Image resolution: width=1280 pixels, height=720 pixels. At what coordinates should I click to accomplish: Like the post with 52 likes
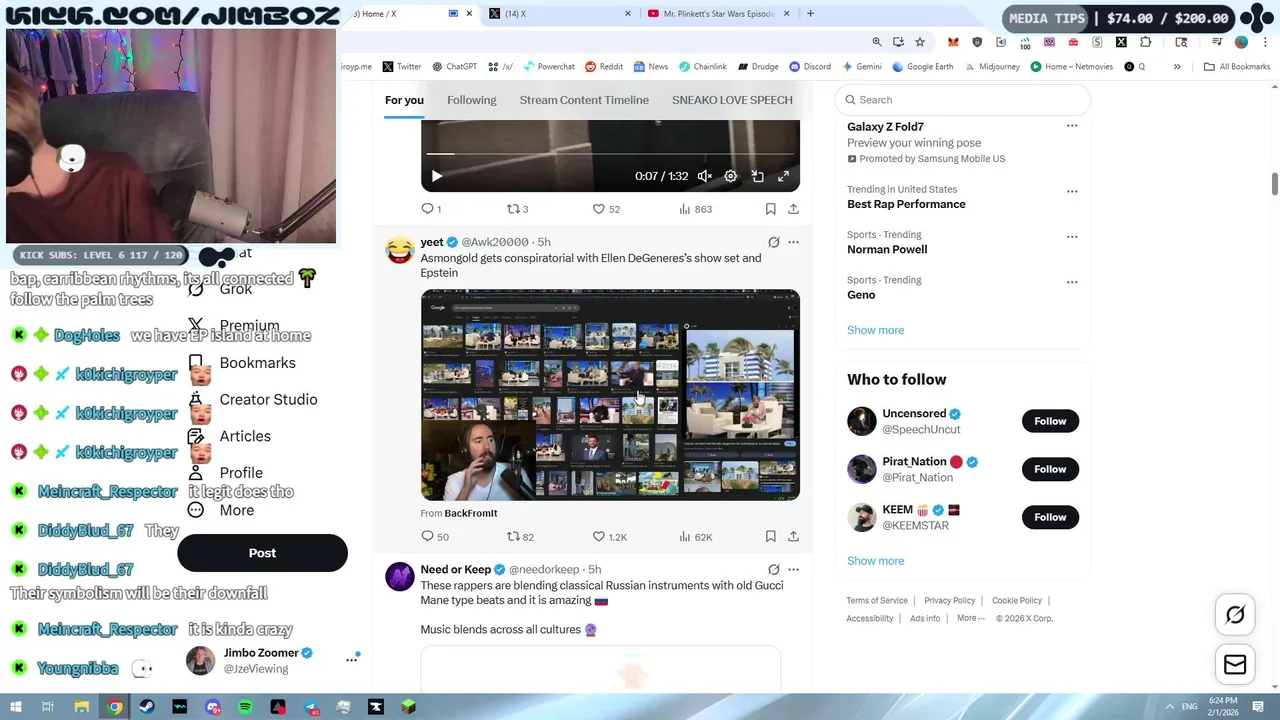click(x=606, y=209)
